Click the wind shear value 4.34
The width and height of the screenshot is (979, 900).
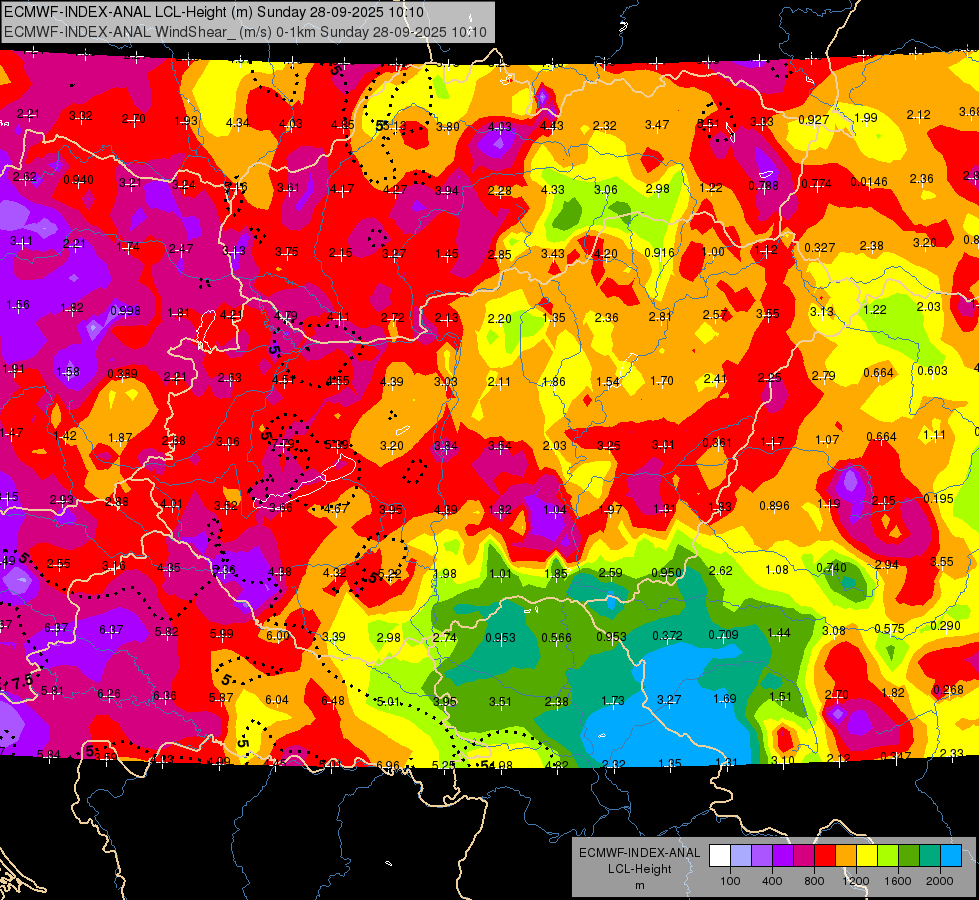[237, 123]
